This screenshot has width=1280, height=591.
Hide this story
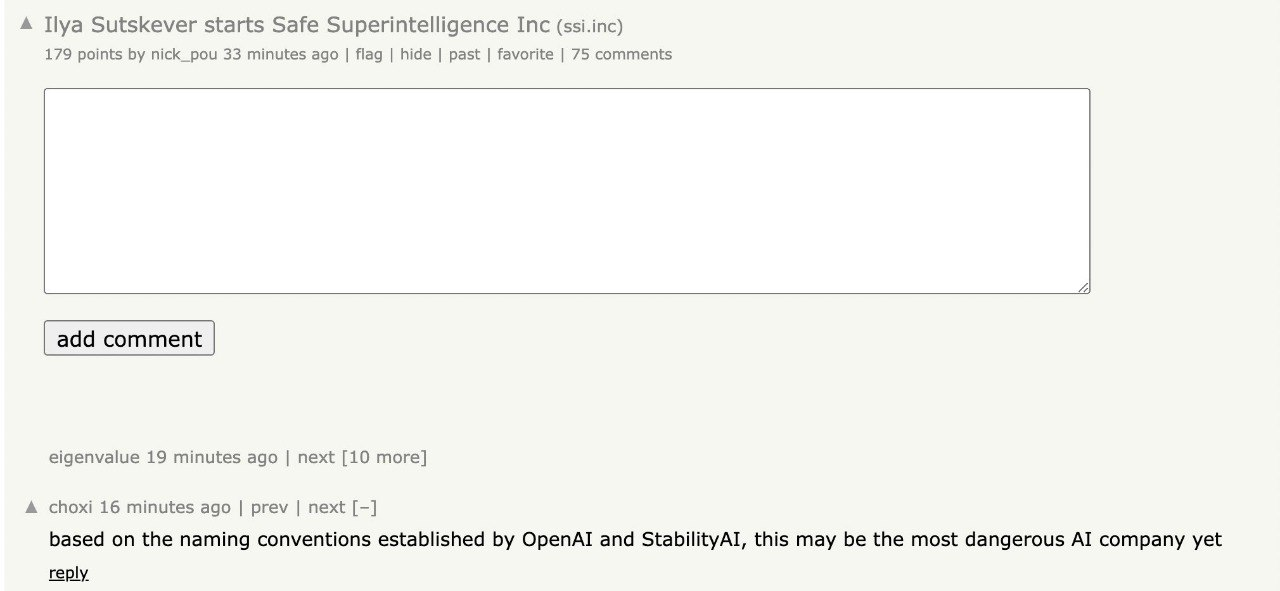pyautogui.click(x=416, y=54)
